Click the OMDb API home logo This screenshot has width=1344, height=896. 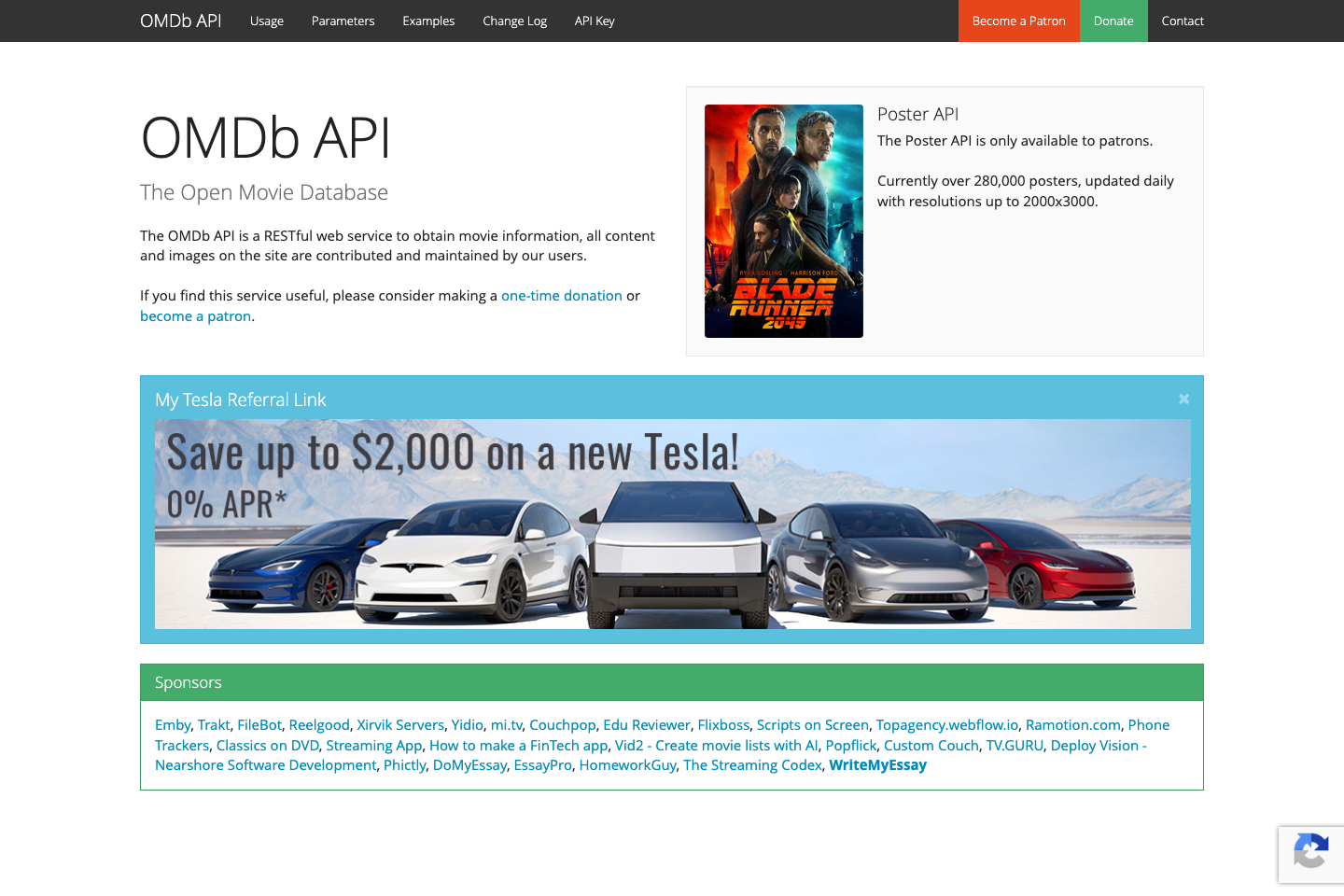click(x=180, y=20)
